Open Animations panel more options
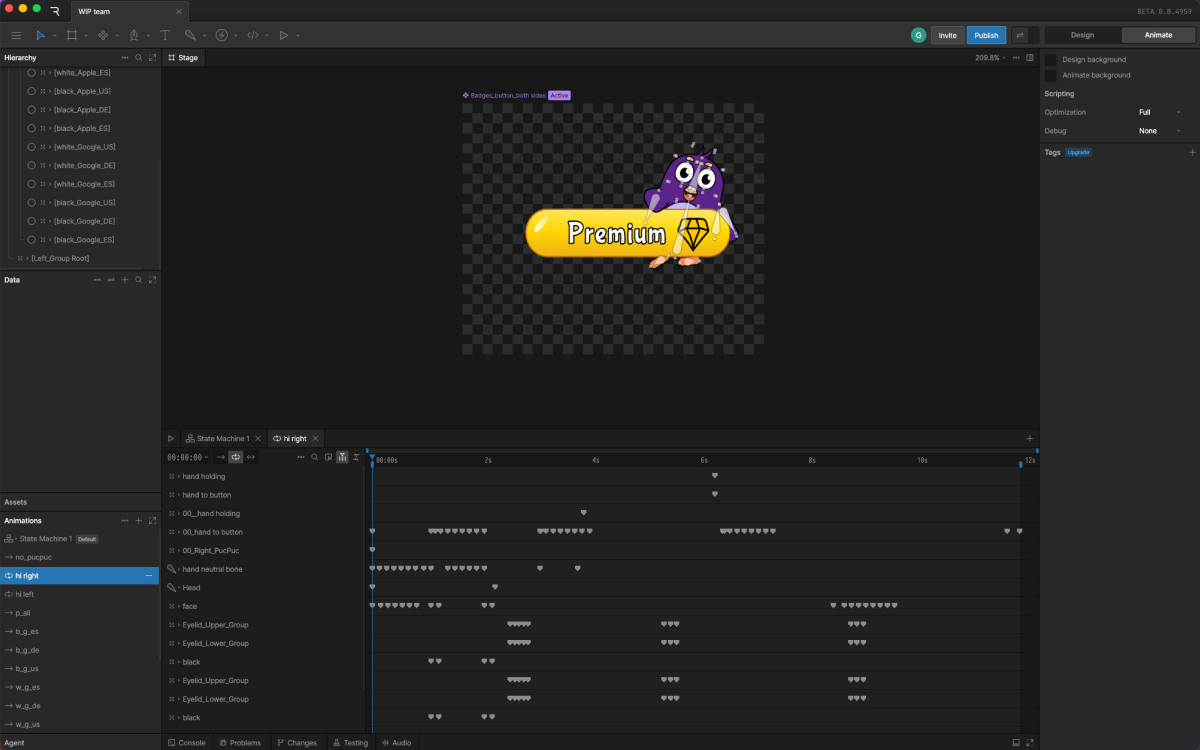This screenshot has height=750, width=1200. [125, 521]
